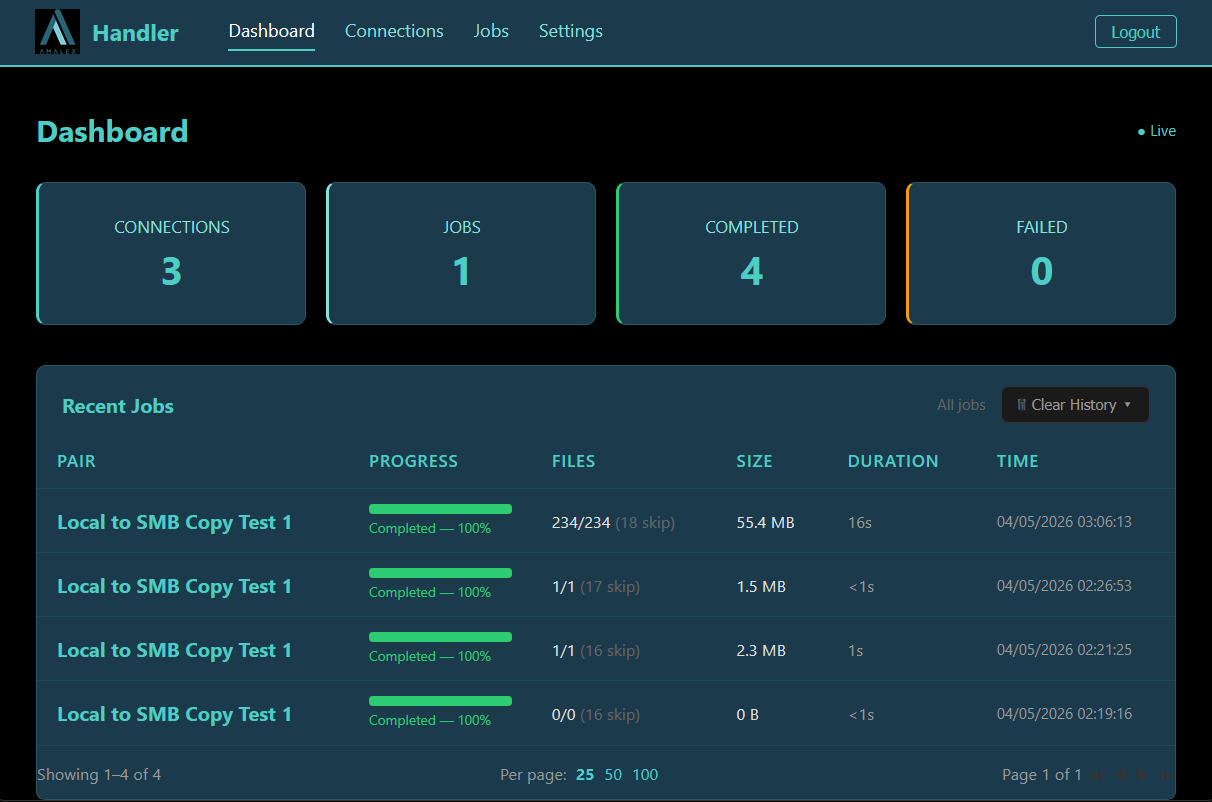This screenshot has height=802, width=1212.
Task: Jump to last page arrow
Action: [1166, 775]
